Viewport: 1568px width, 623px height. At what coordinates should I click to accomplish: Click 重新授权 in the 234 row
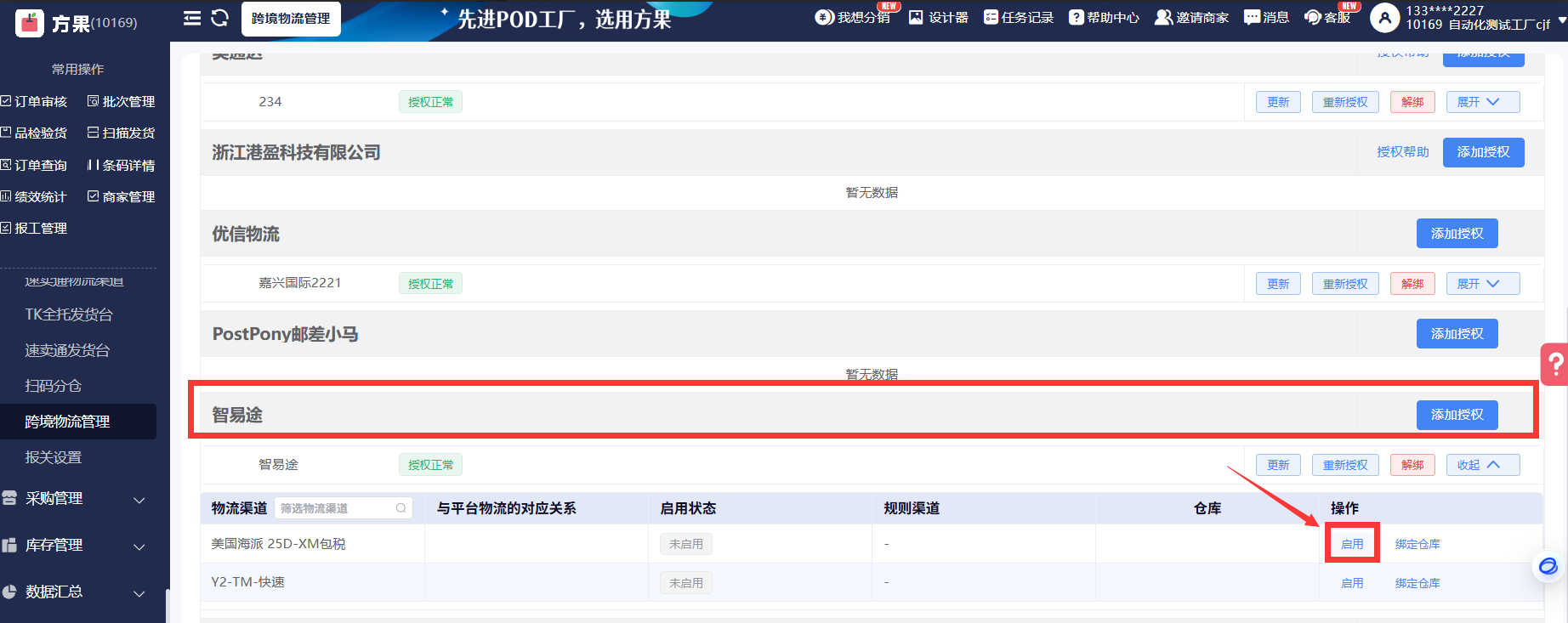[x=1345, y=102]
